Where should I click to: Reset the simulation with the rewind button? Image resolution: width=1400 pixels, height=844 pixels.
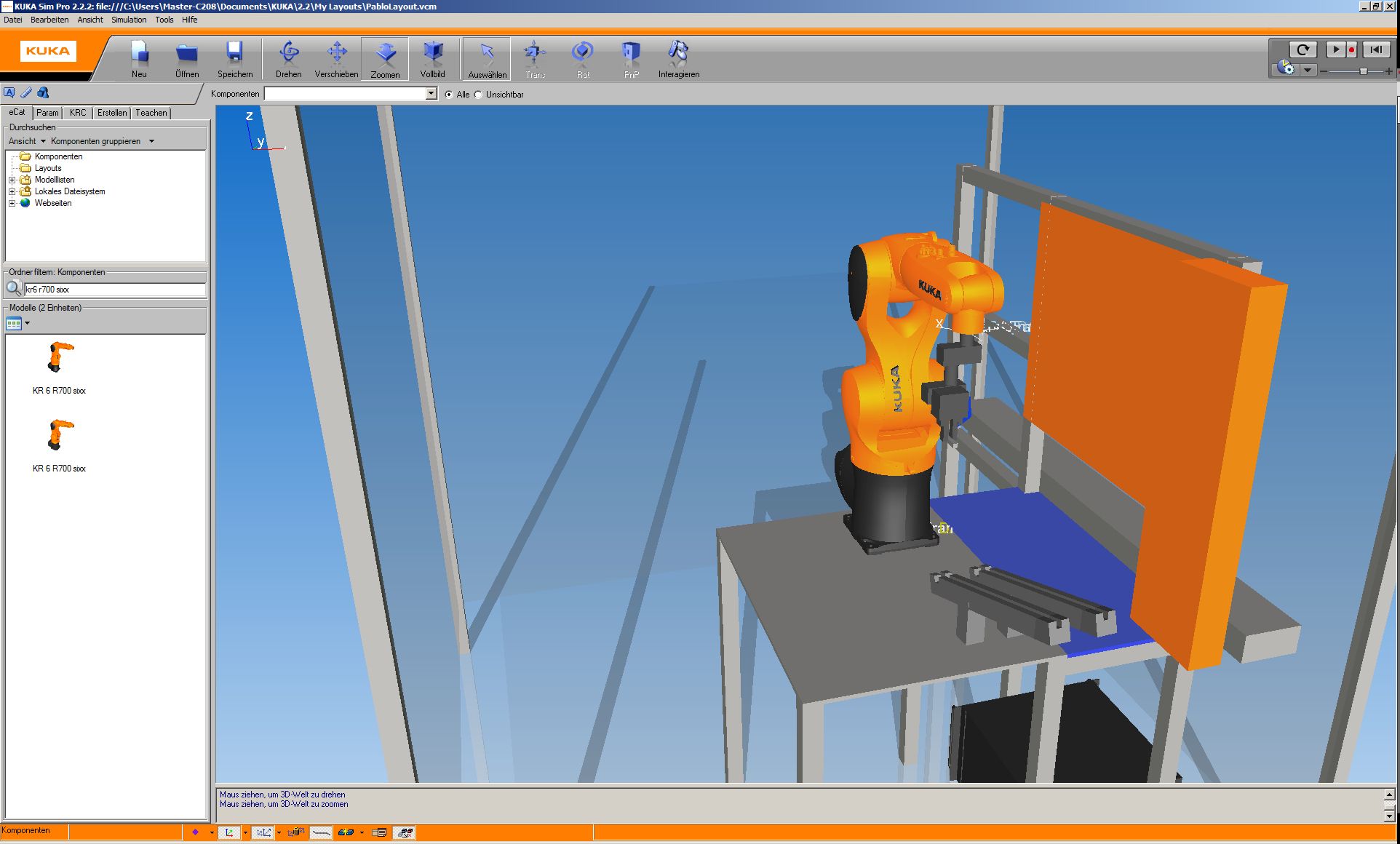coord(1375,49)
